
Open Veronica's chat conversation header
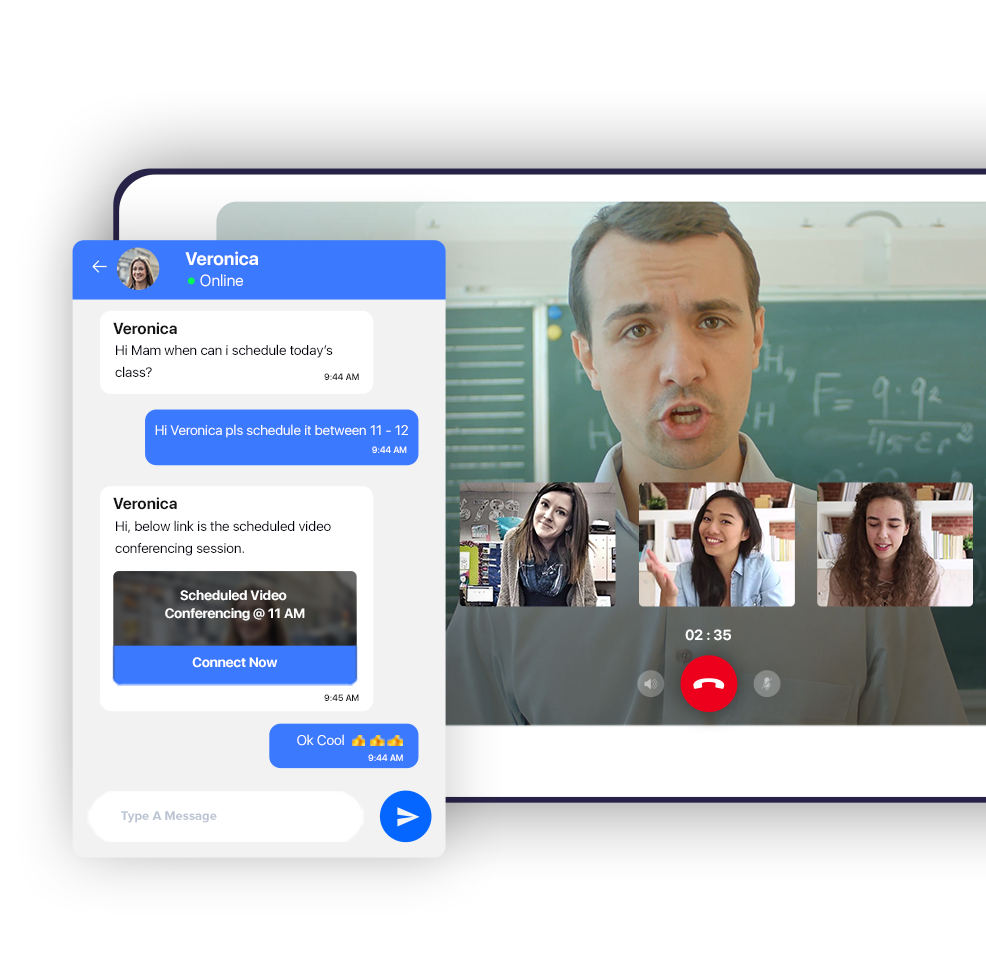(222, 268)
